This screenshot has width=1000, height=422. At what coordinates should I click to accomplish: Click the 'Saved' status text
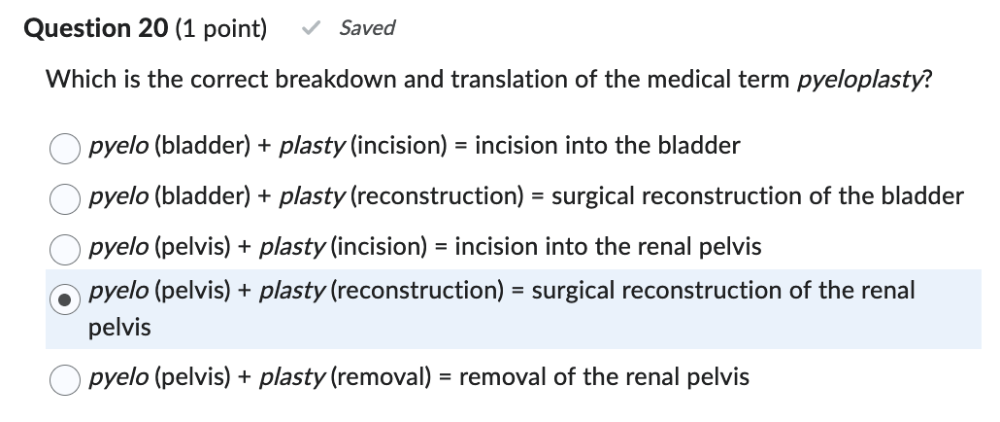pos(367,29)
